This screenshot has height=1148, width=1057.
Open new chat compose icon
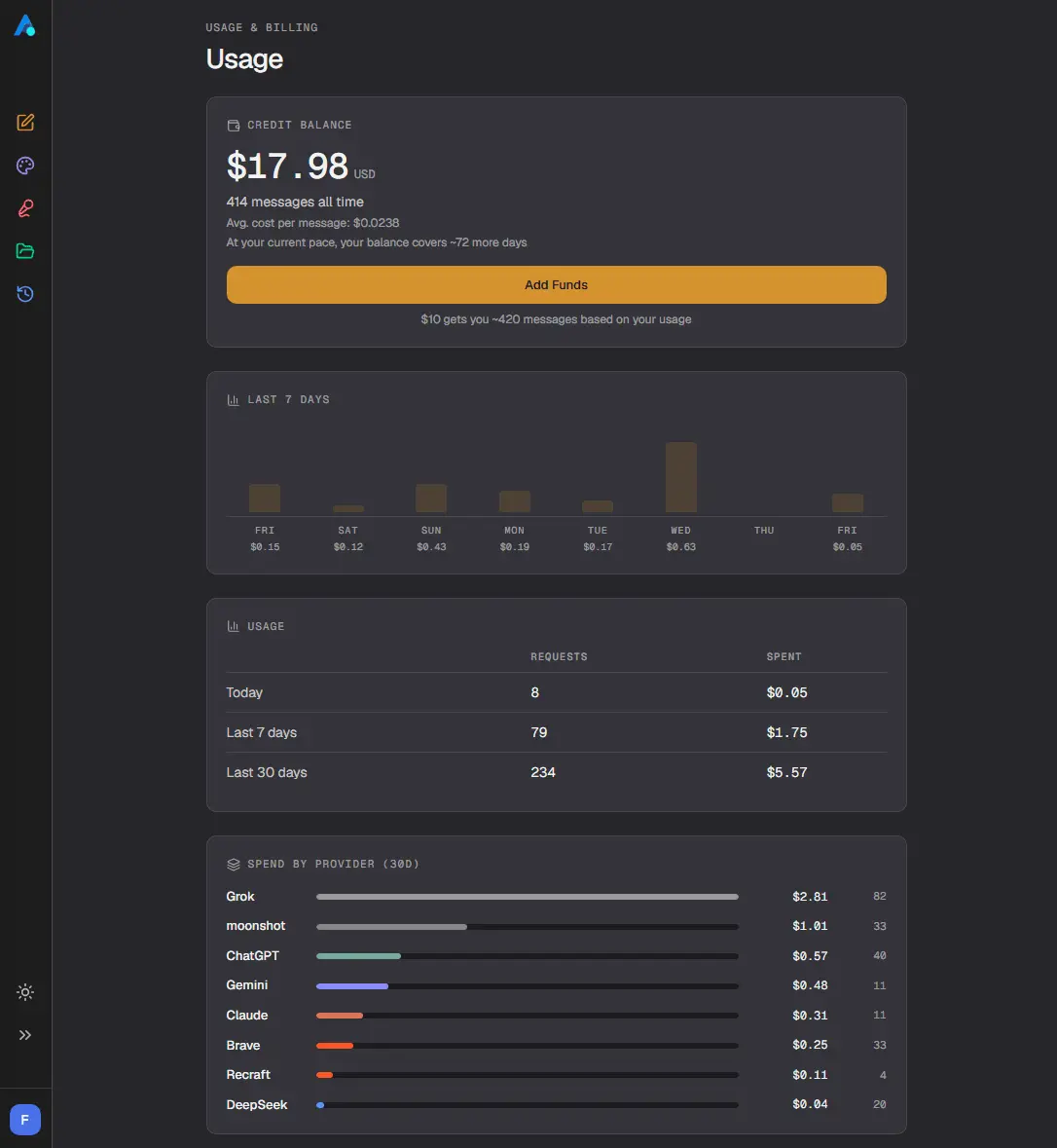pos(25,123)
